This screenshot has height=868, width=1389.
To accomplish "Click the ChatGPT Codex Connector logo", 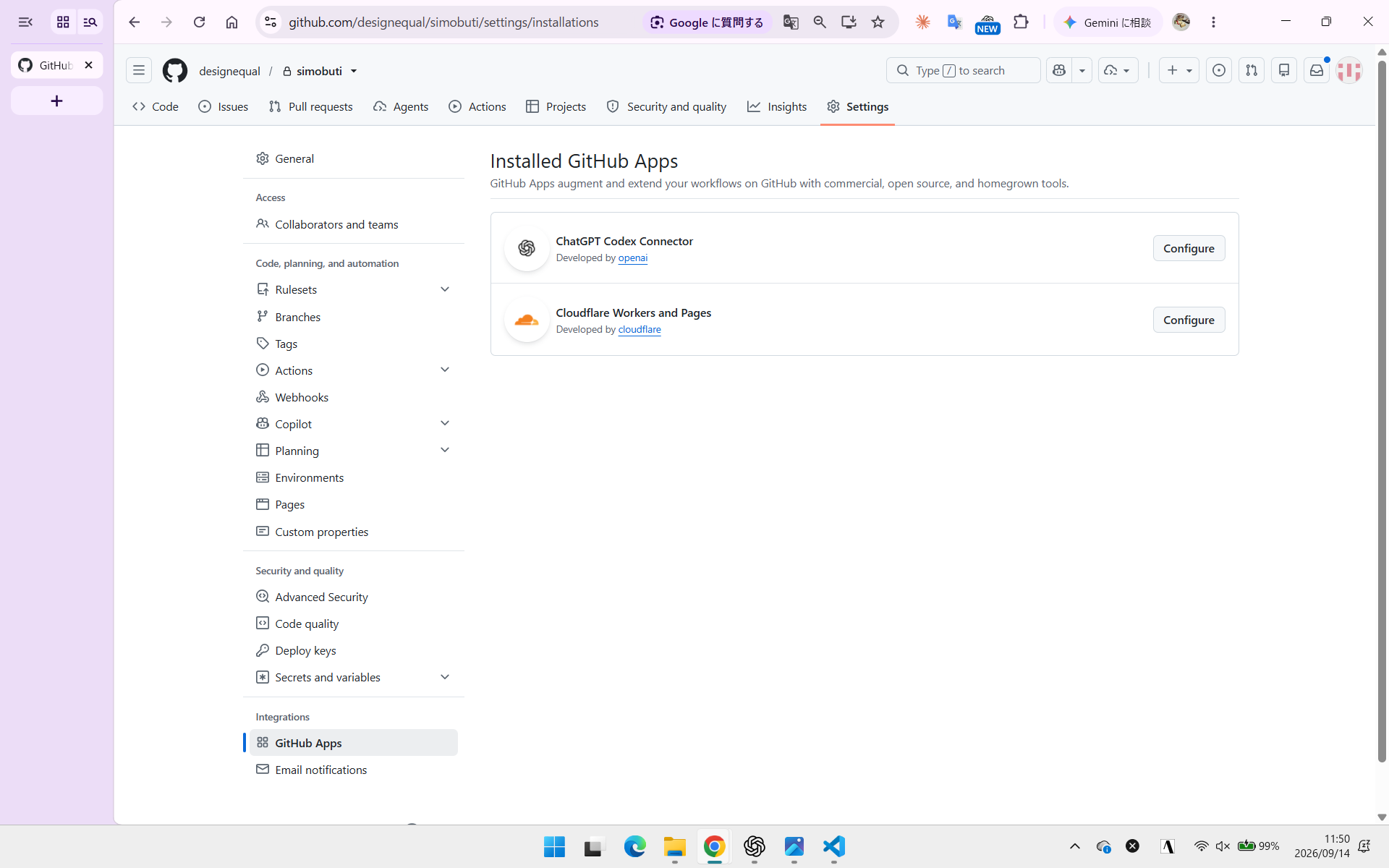I will tap(527, 248).
